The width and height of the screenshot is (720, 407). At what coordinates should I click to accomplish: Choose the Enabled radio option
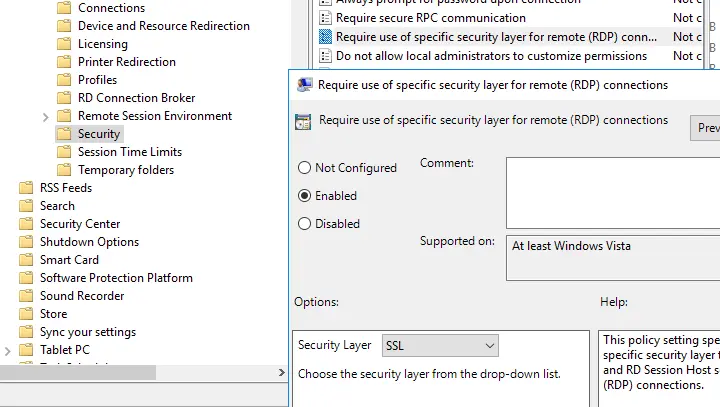(x=304, y=196)
